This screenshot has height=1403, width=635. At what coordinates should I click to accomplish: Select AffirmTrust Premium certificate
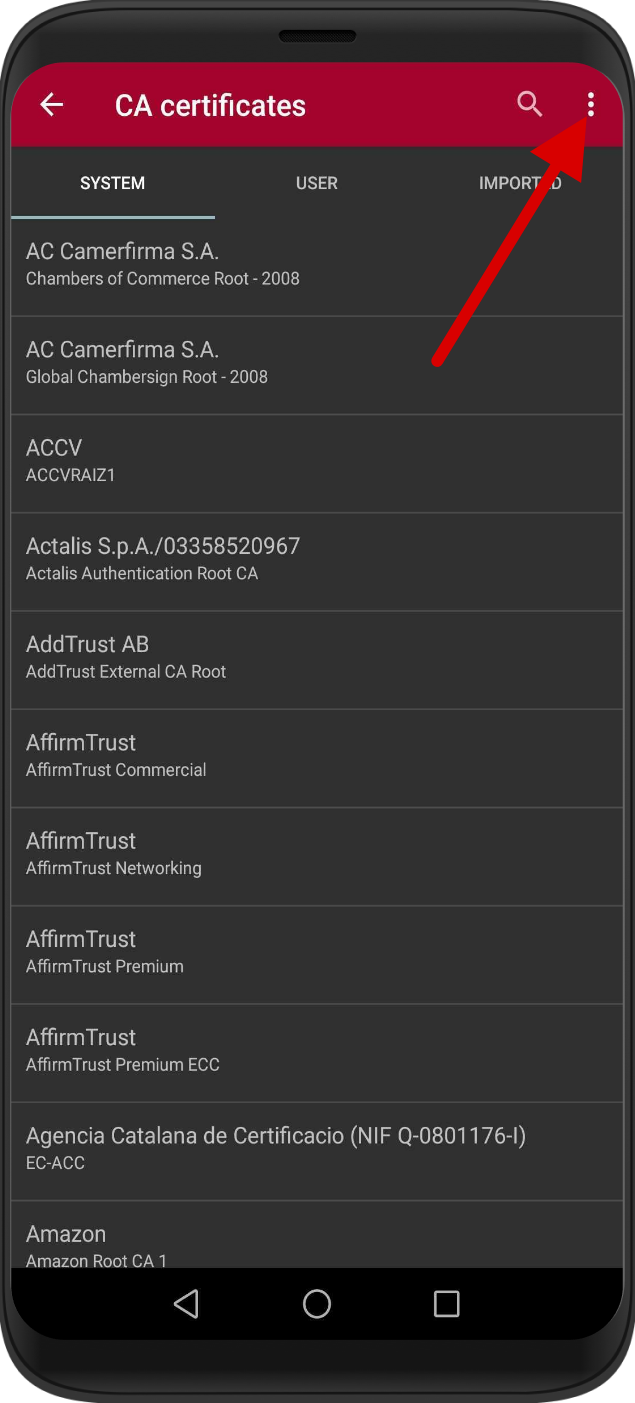tap(317, 954)
